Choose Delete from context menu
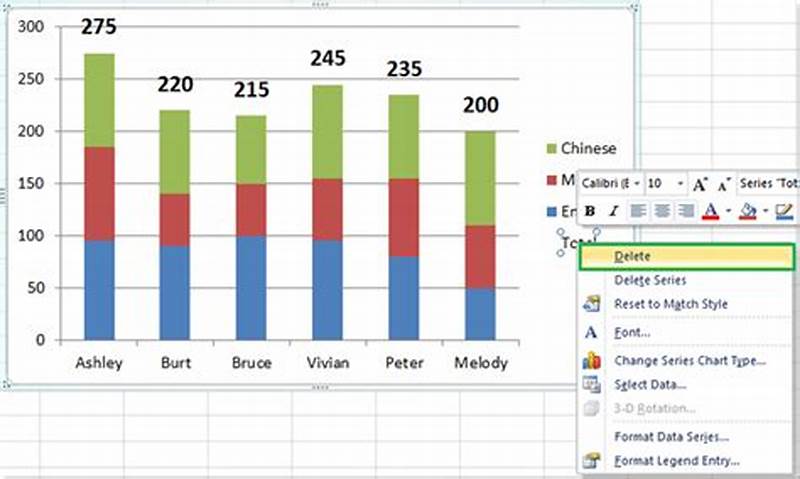The height and width of the screenshot is (479, 800). 687,257
